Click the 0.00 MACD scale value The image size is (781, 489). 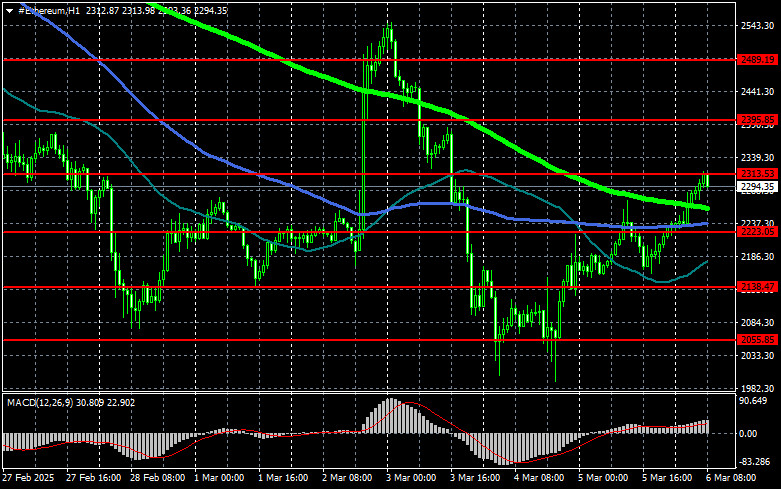click(x=748, y=434)
